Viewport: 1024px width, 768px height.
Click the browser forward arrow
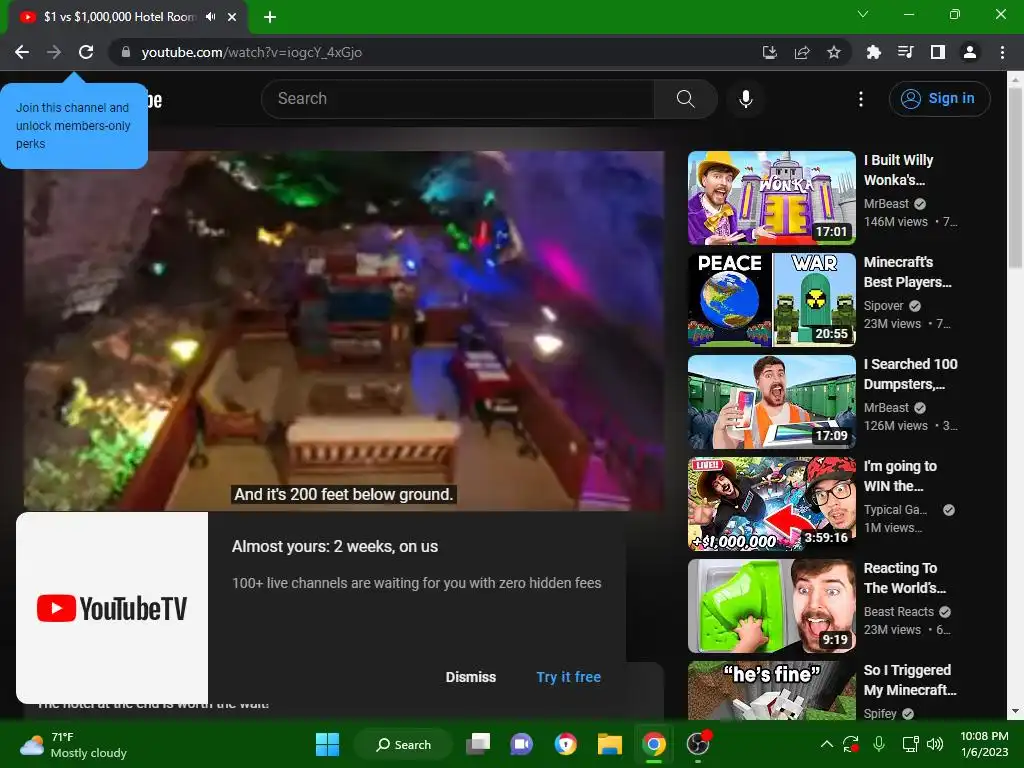(54, 52)
